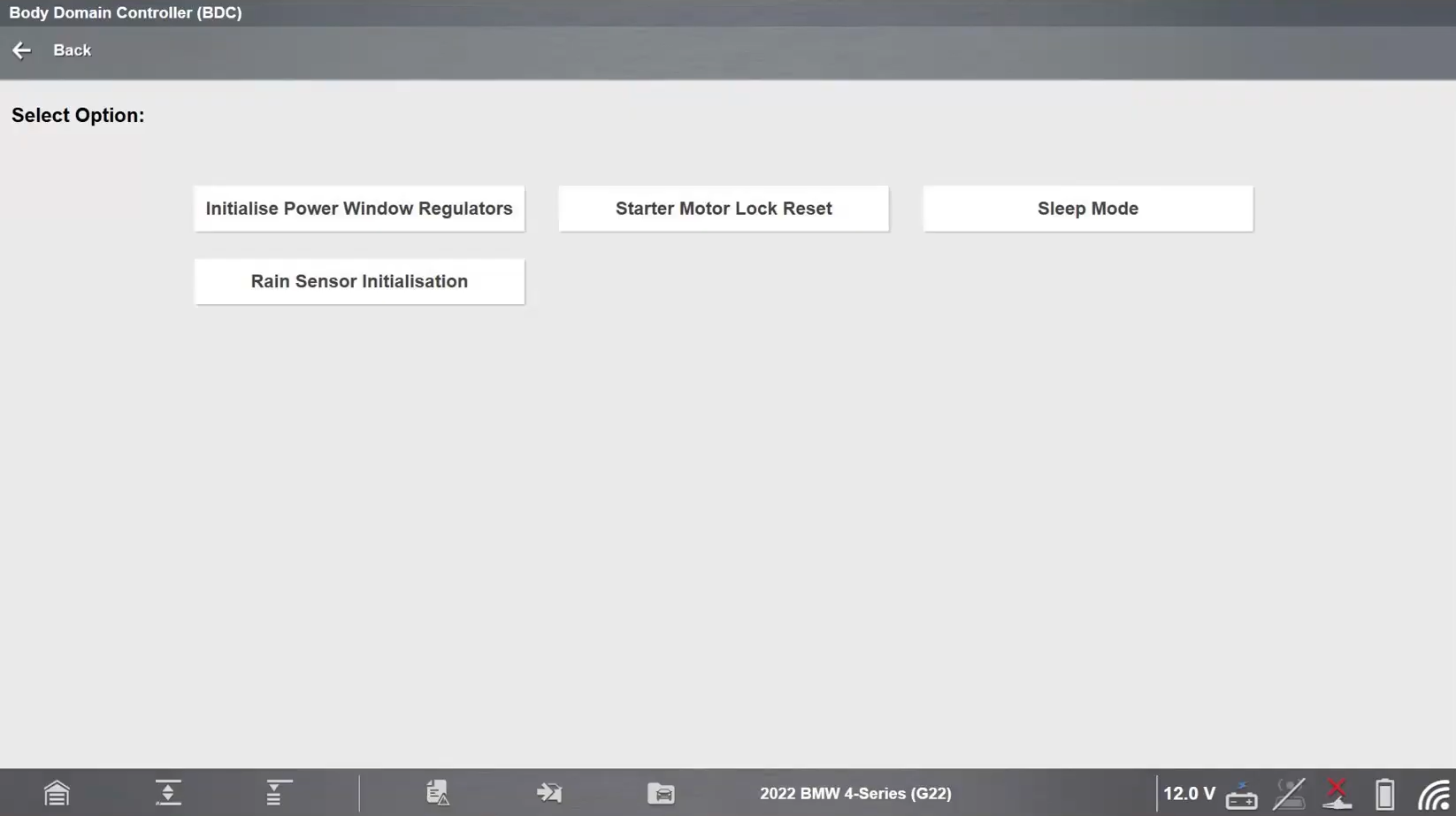Click the crossed-out signal icon
The height and width of the screenshot is (816, 1456).
pos(1289,794)
